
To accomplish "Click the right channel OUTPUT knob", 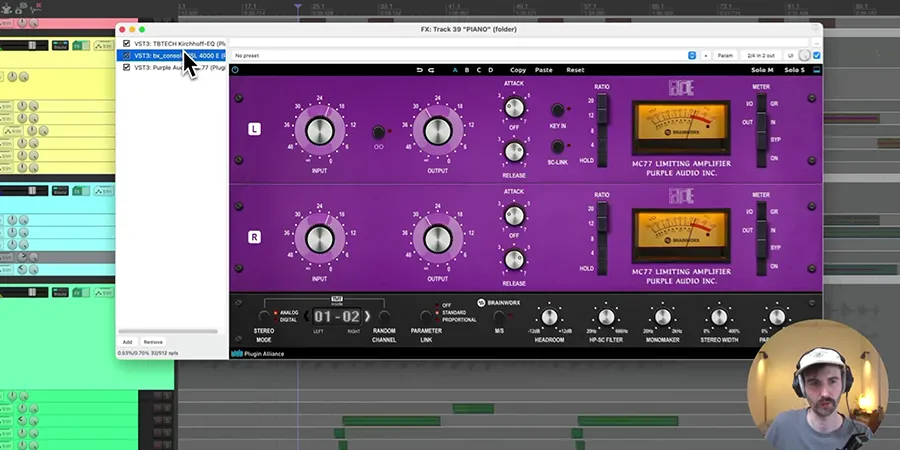I will (x=437, y=239).
